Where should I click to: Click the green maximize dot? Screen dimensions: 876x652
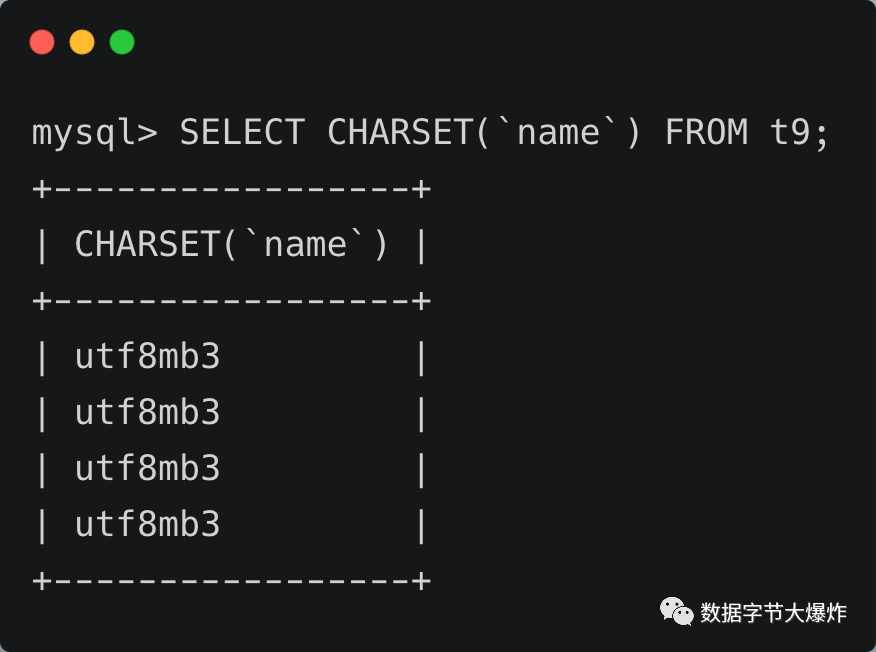[122, 42]
